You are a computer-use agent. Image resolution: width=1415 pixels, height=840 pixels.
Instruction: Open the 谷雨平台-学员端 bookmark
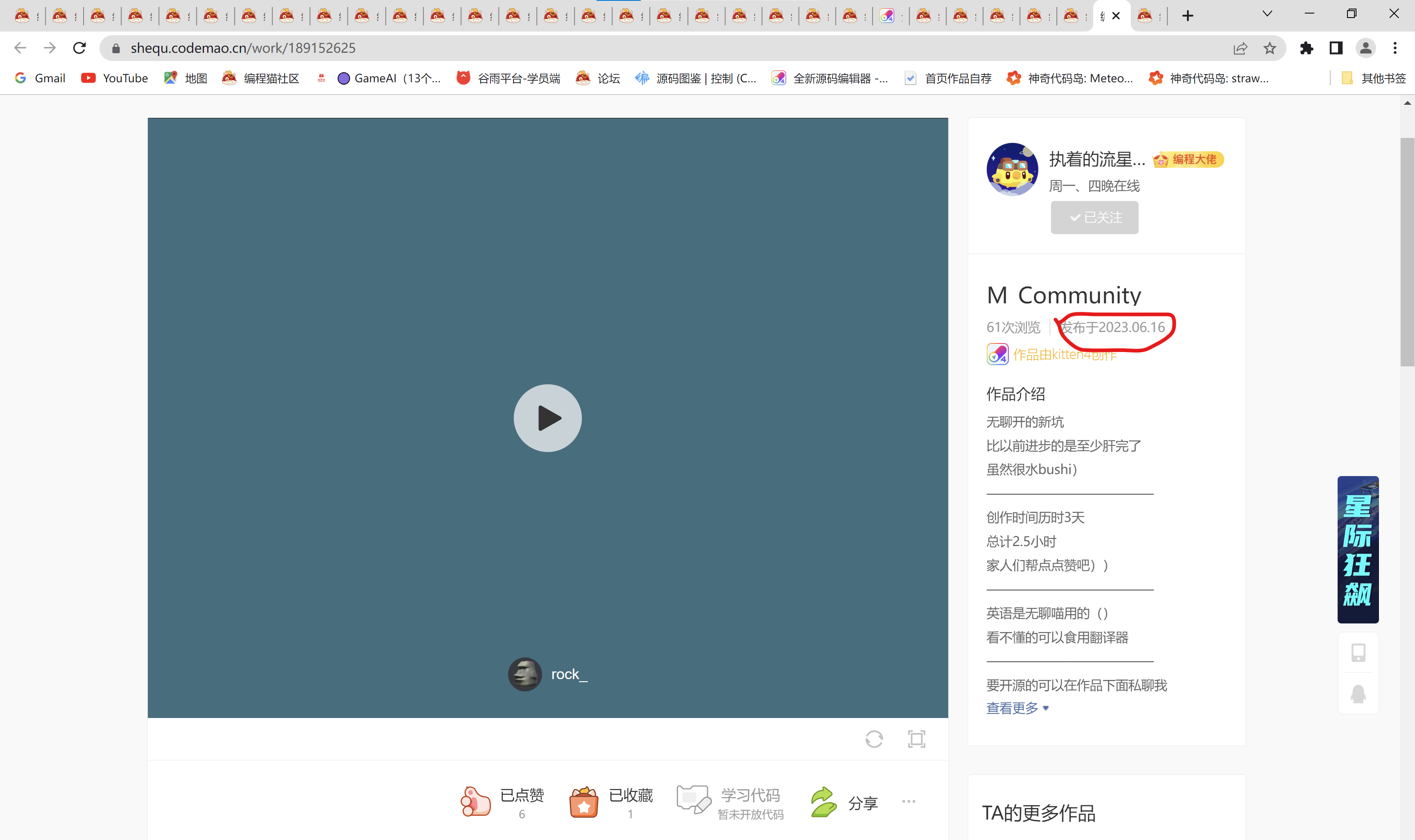[508, 78]
